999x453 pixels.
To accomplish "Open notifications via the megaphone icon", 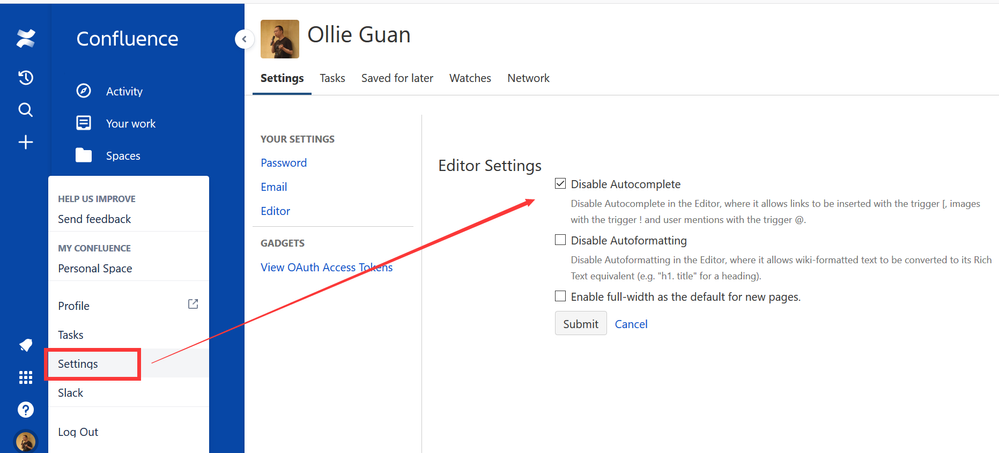I will click(x=25, y=345).
